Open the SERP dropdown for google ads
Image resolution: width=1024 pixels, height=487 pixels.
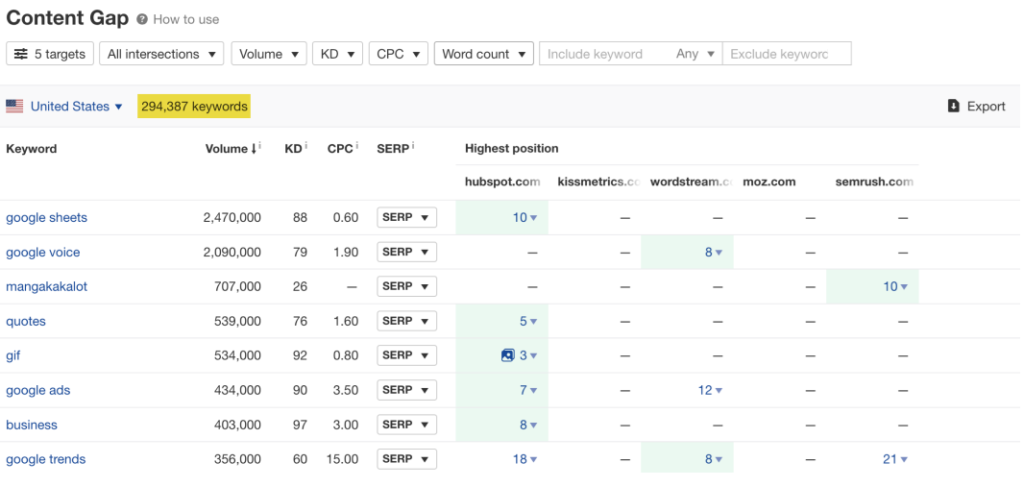406,390
